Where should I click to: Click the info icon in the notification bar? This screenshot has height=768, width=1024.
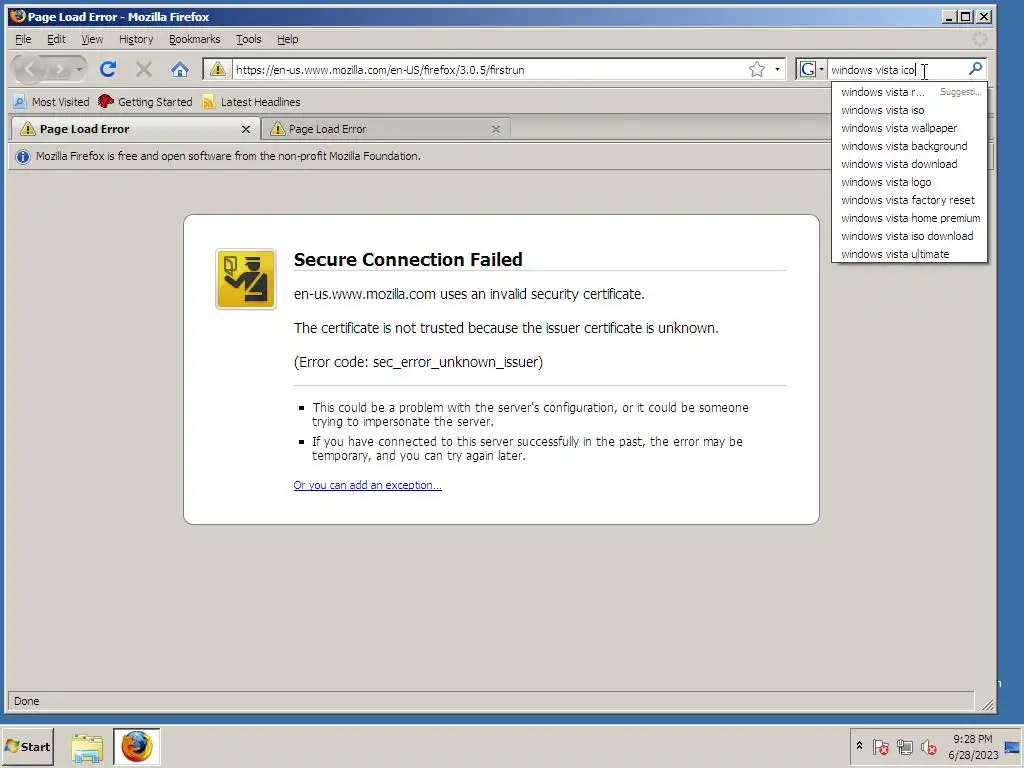(x=23, y=157)
